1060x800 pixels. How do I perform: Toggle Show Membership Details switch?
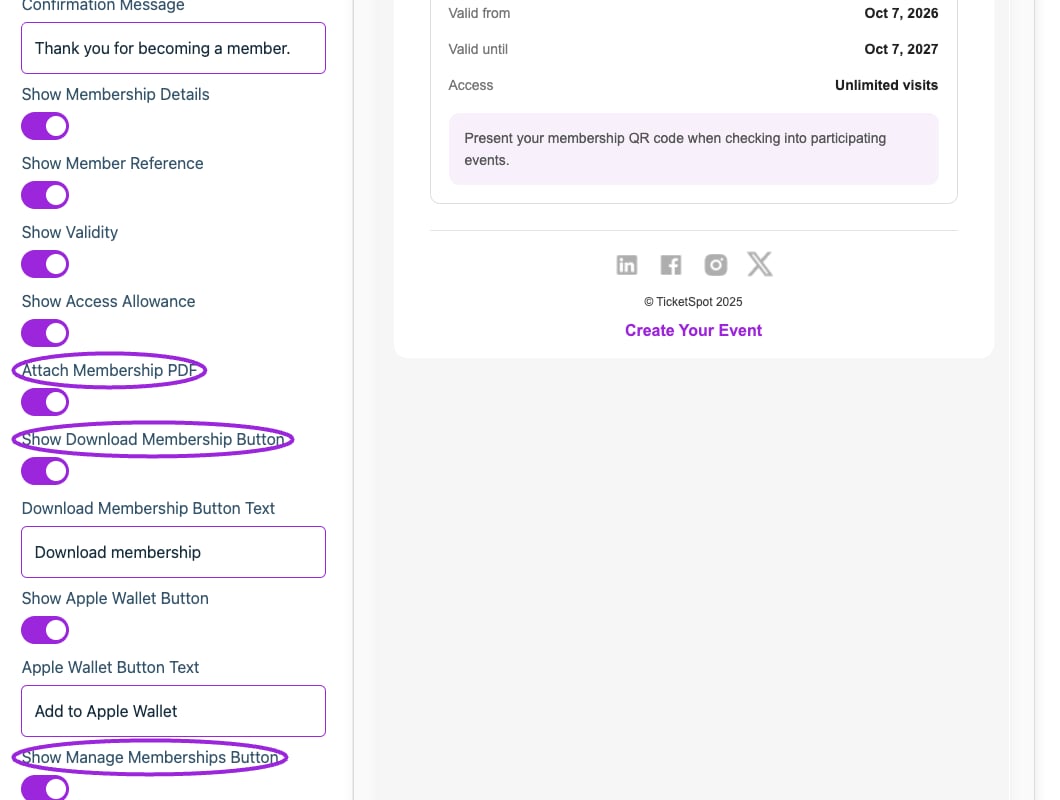pos(45,126)
